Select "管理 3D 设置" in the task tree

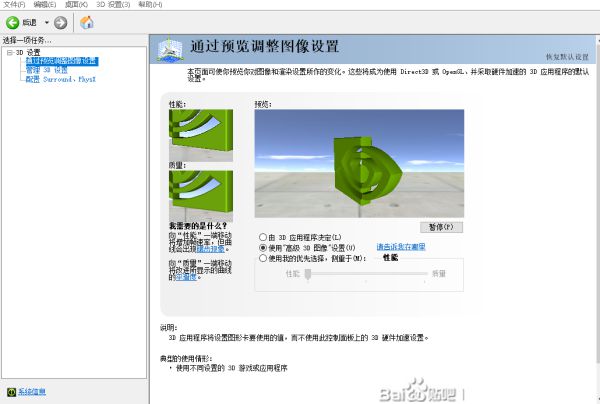pos(46,71)
